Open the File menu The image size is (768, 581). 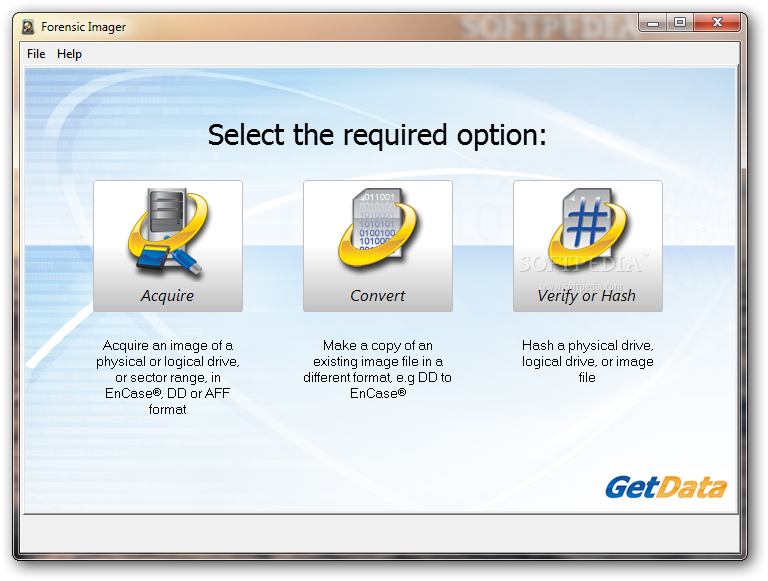pos(36,54)
